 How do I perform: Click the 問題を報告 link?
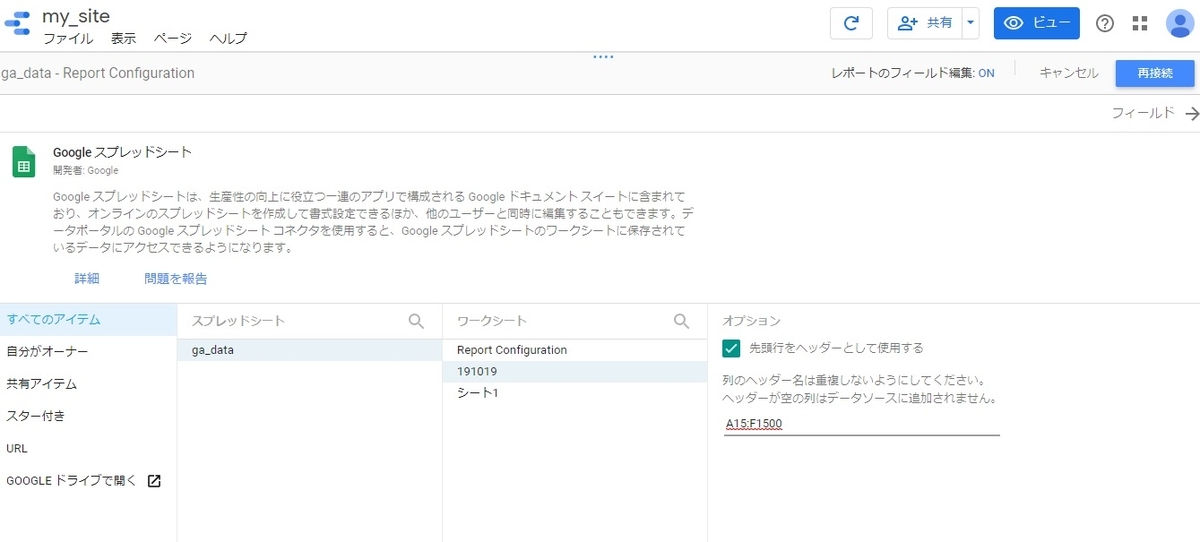175,279
